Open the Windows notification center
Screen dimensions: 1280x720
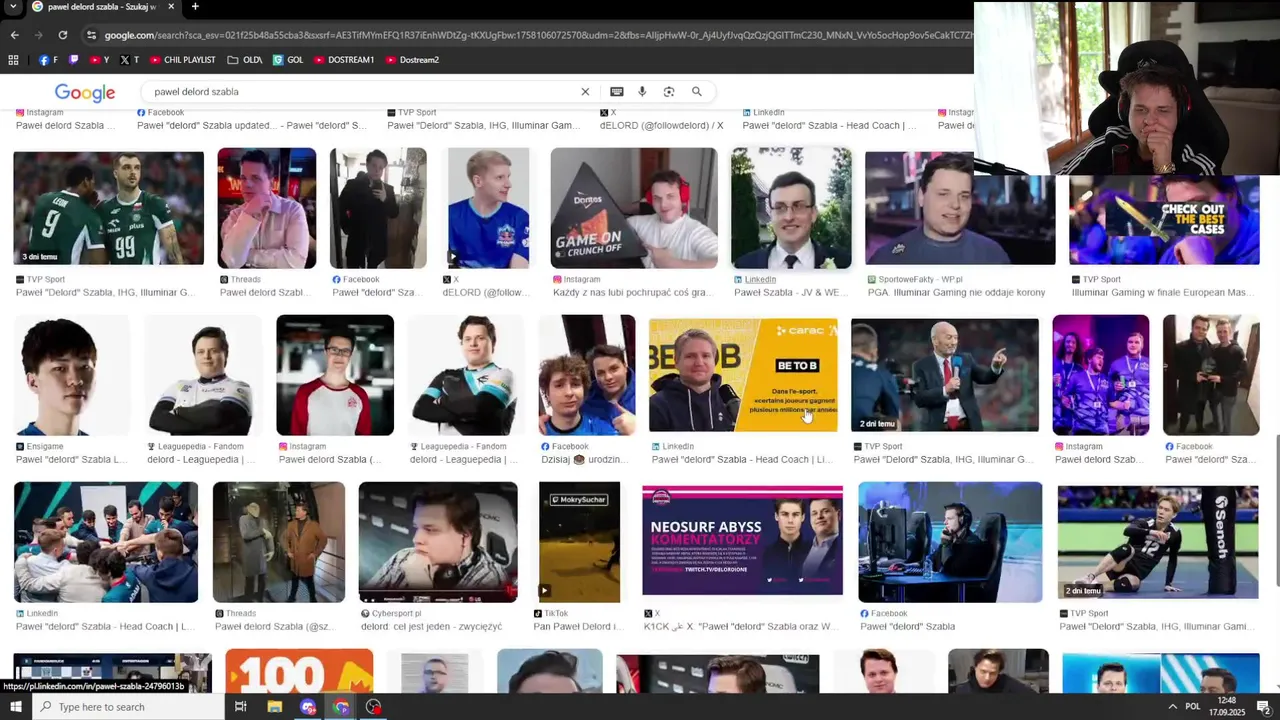pos(1263,707)
